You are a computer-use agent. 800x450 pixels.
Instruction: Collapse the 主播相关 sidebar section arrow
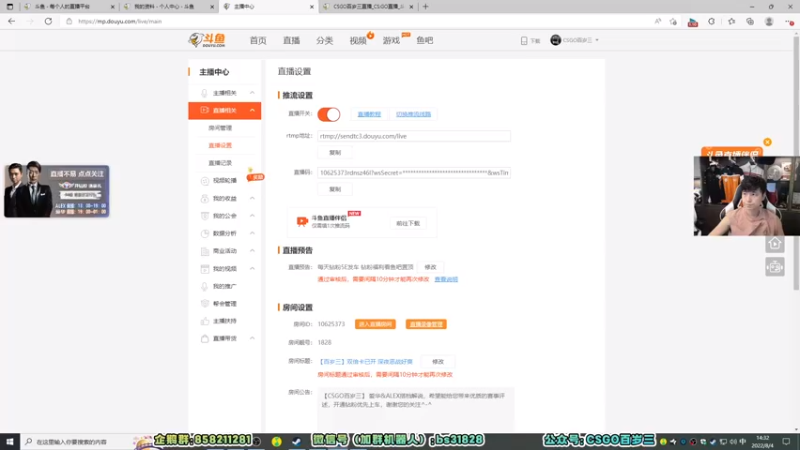(x=252, y=93)
